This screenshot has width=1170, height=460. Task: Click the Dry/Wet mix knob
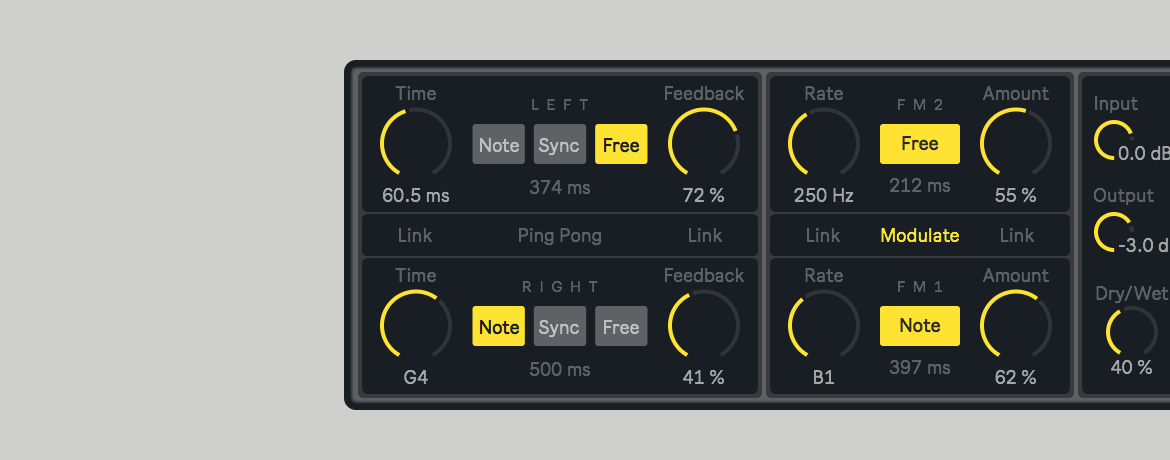[1130, 332]
